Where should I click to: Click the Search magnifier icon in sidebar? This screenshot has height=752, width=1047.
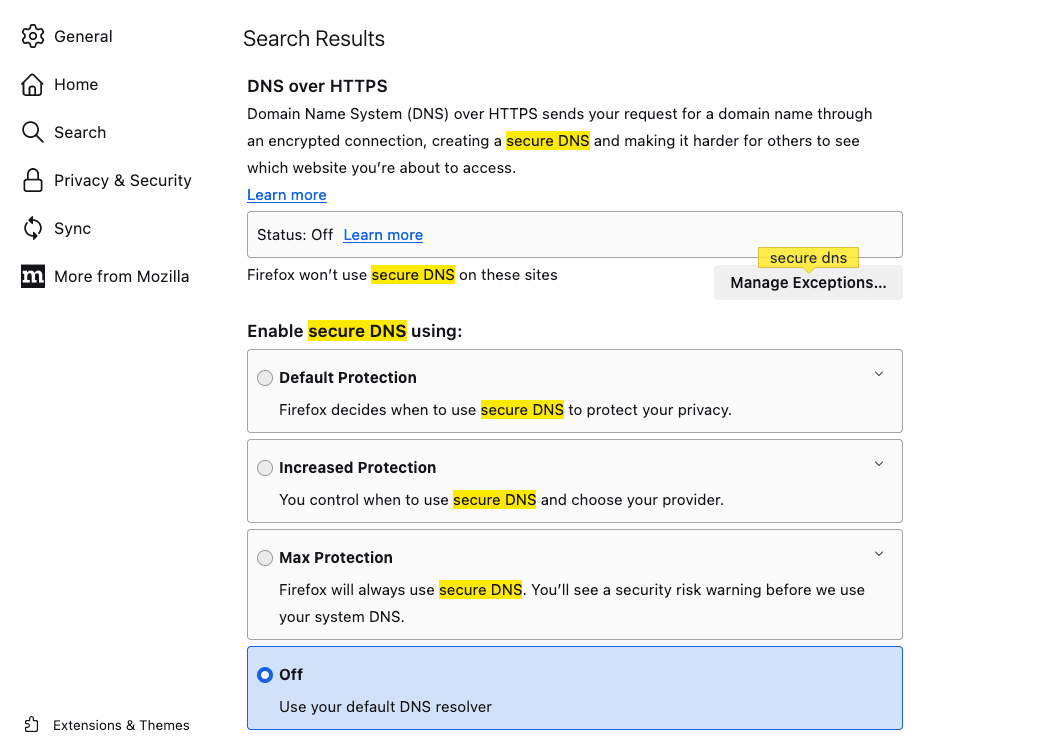coord(33,132)
